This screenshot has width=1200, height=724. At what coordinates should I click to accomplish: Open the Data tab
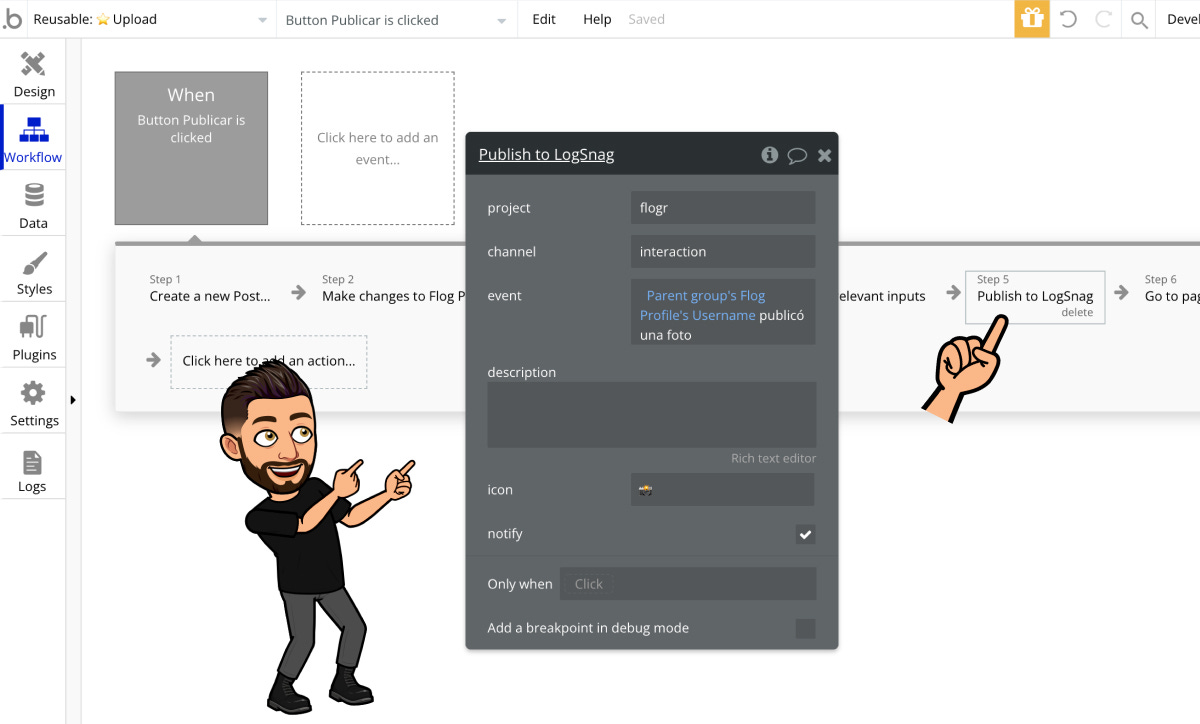(x=33, y=206)
